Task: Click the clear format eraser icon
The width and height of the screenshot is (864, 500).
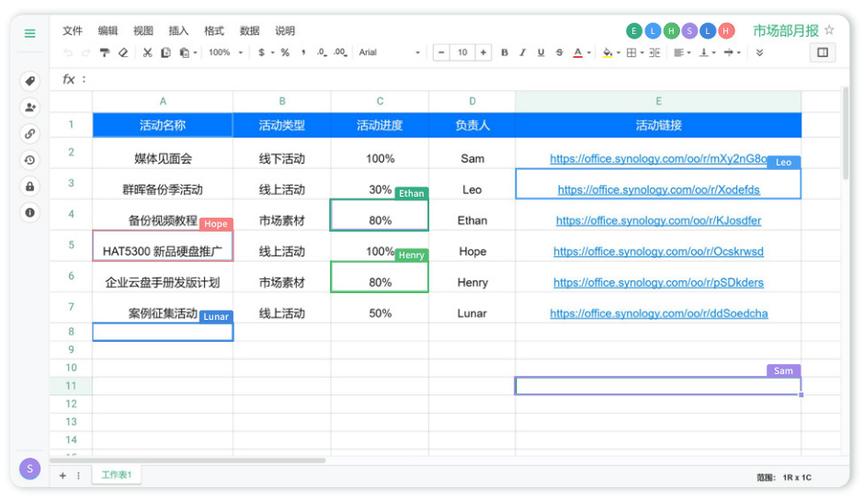Action: pyautogui.click(x=123, y=53)
